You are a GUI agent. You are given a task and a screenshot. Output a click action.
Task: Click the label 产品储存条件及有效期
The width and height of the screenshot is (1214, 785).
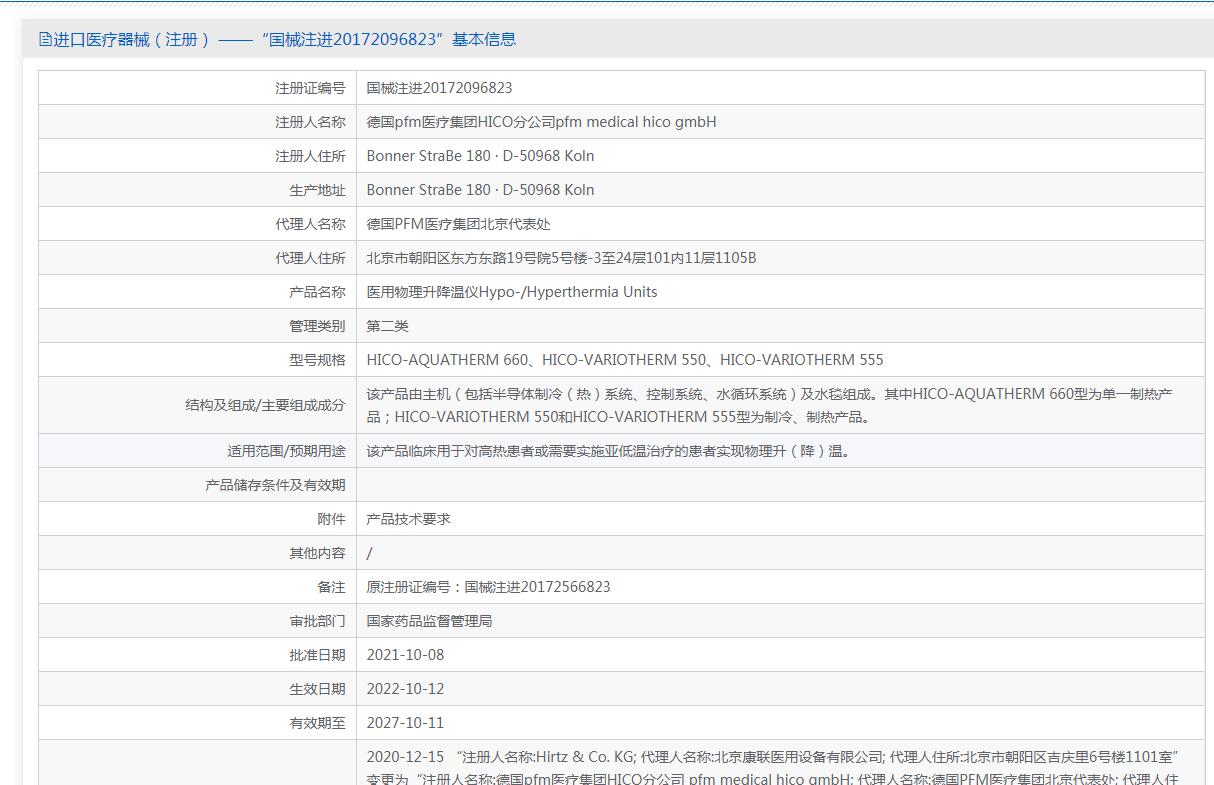275,485
